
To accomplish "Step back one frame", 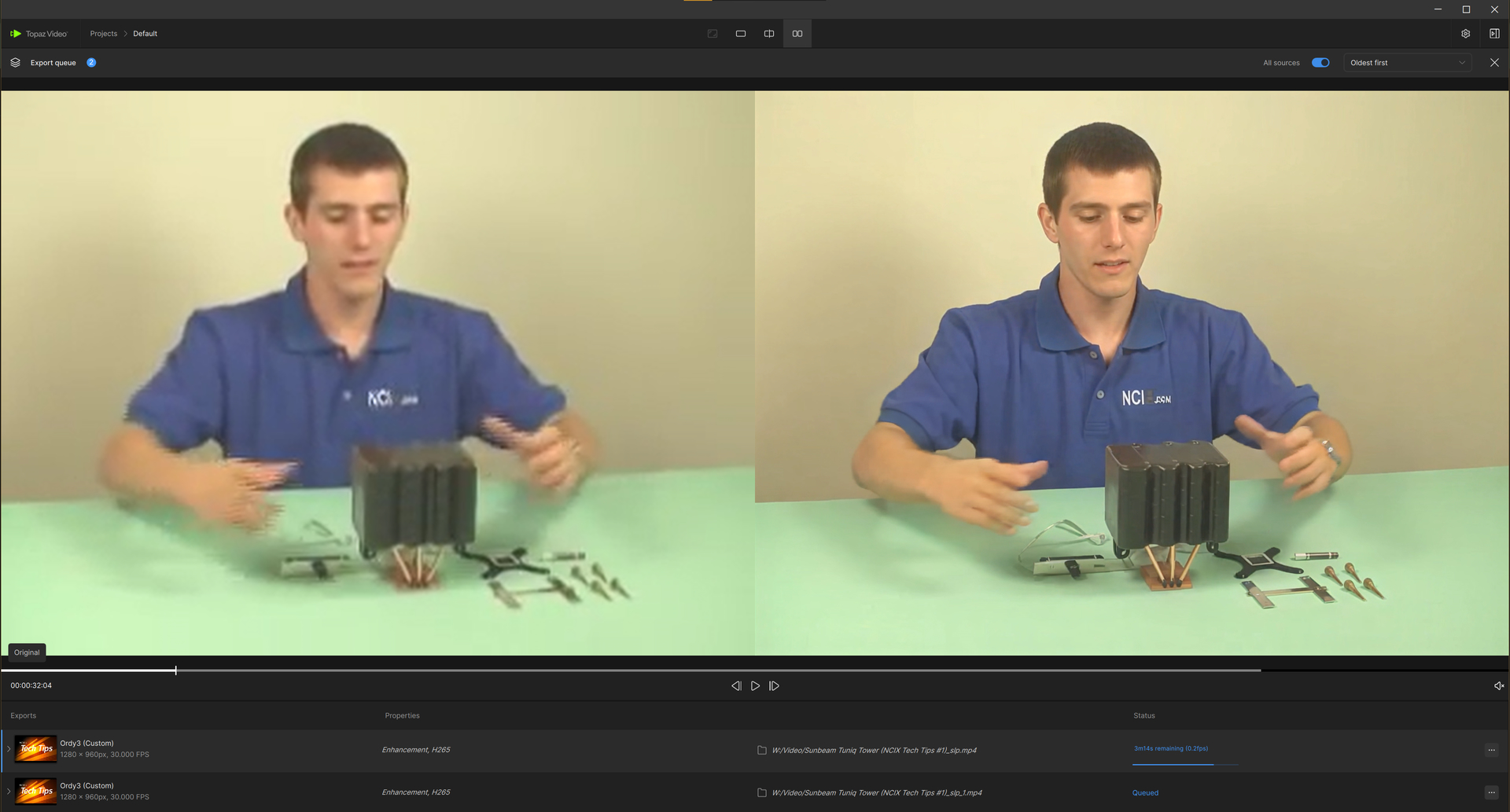I will click(x=736, y=686).
